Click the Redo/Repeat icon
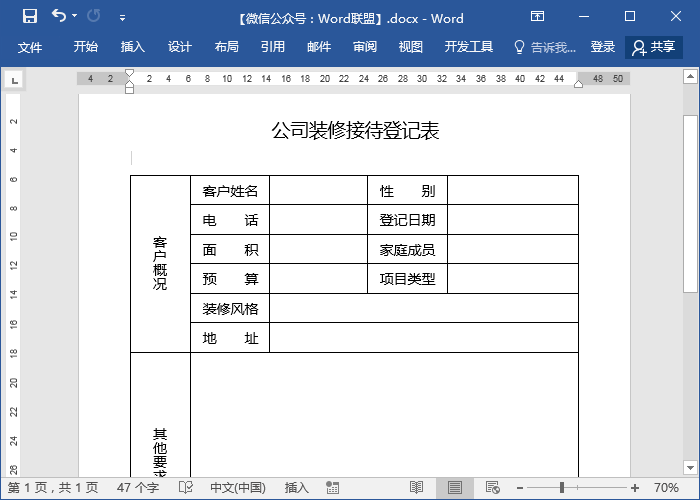This screenshot has height=500, width=700. coord(93,16)
